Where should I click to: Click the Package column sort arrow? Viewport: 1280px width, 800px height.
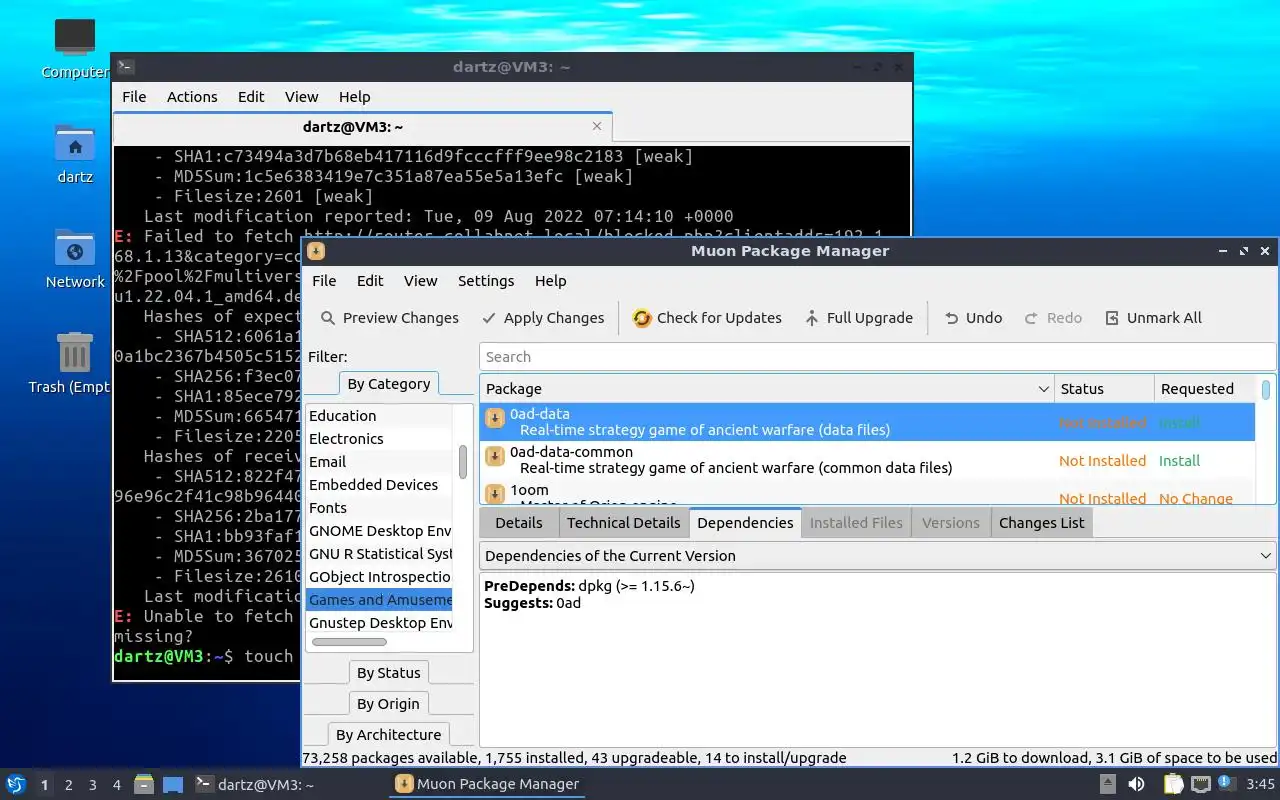pos(1043,389)
